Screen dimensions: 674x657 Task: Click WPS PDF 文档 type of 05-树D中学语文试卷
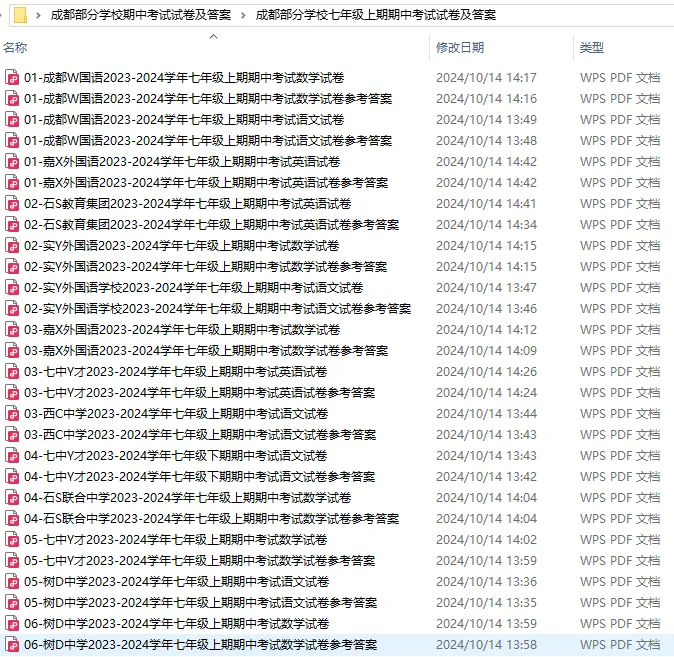tap(620, 582)
